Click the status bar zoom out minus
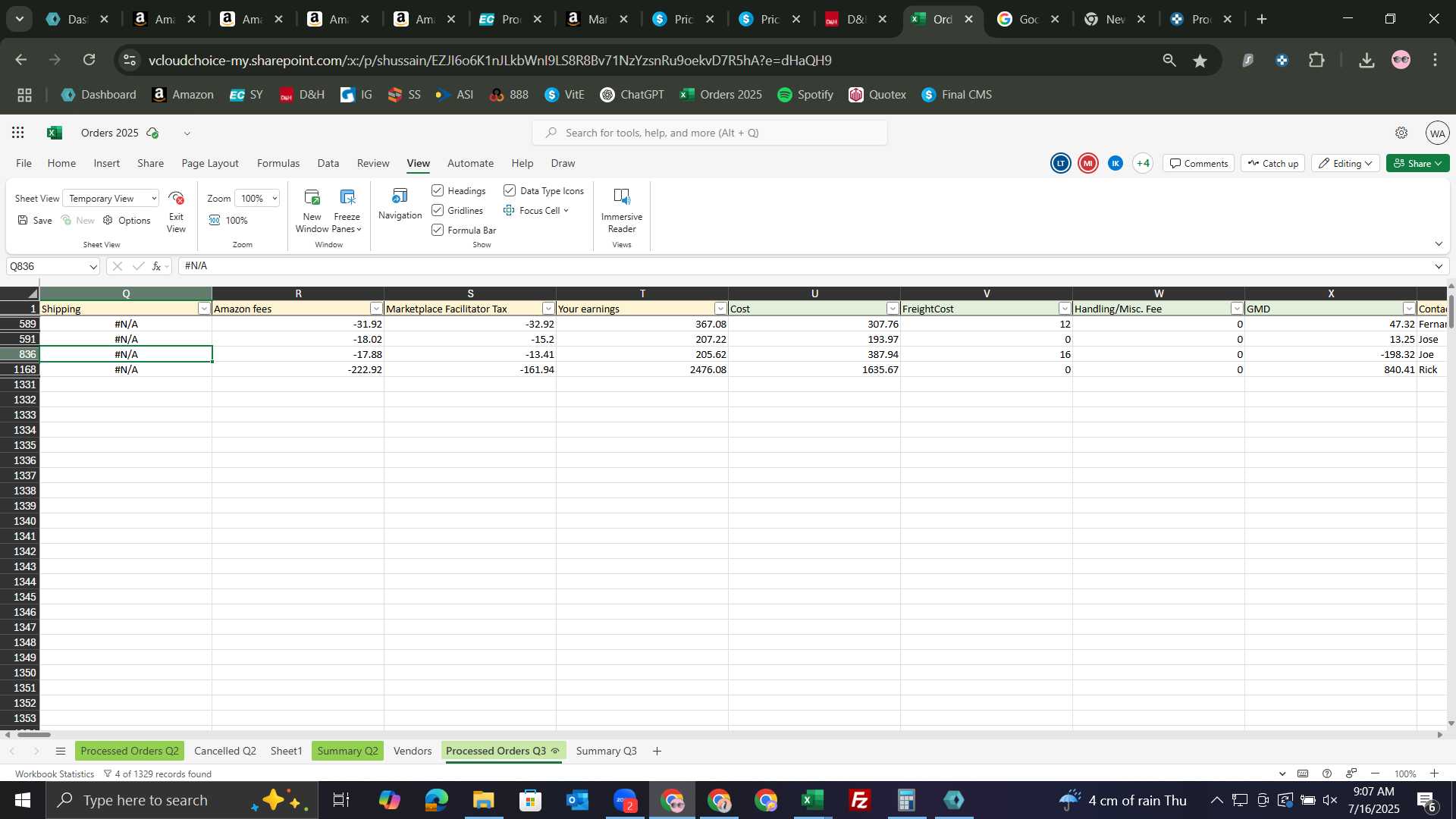 pyautogui.click(x=1376, y=773)
